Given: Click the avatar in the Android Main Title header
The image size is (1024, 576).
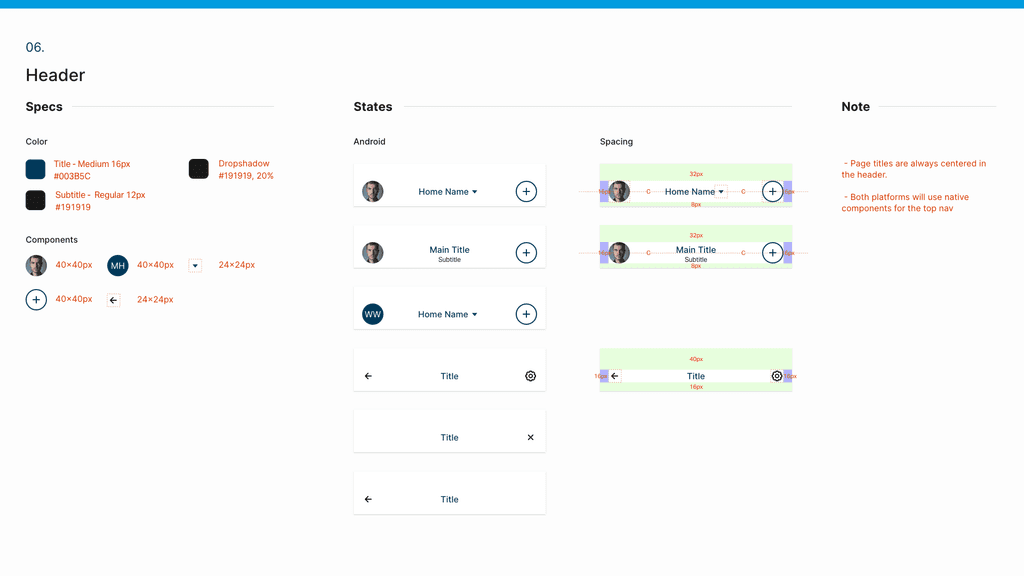Looking at the screenshot, I should (x=373, y=253).
